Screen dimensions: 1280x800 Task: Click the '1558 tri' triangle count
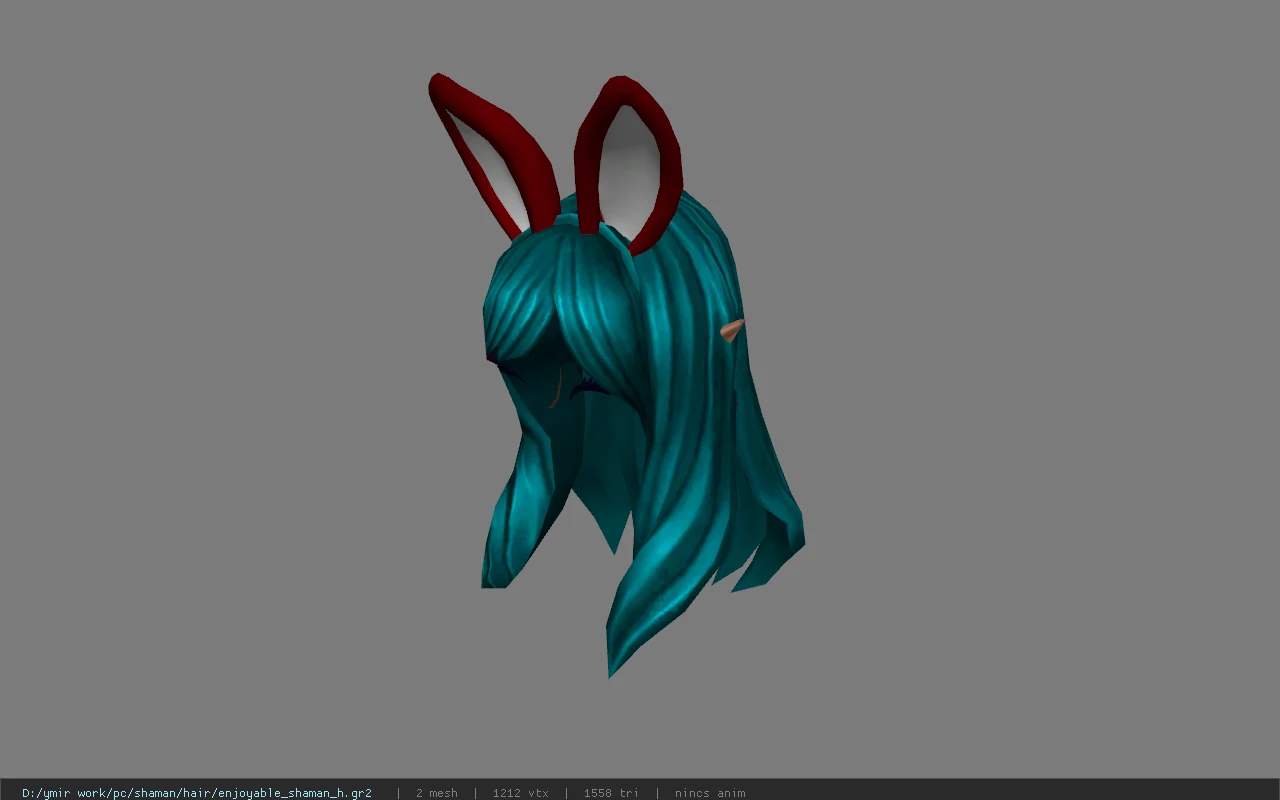610,793
